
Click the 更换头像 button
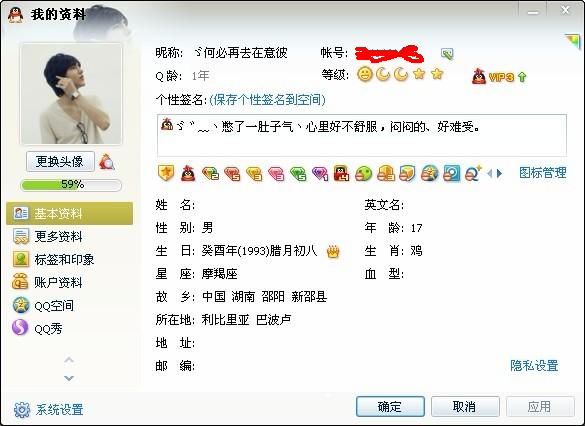pyautogui.click(x=60, y=162)
